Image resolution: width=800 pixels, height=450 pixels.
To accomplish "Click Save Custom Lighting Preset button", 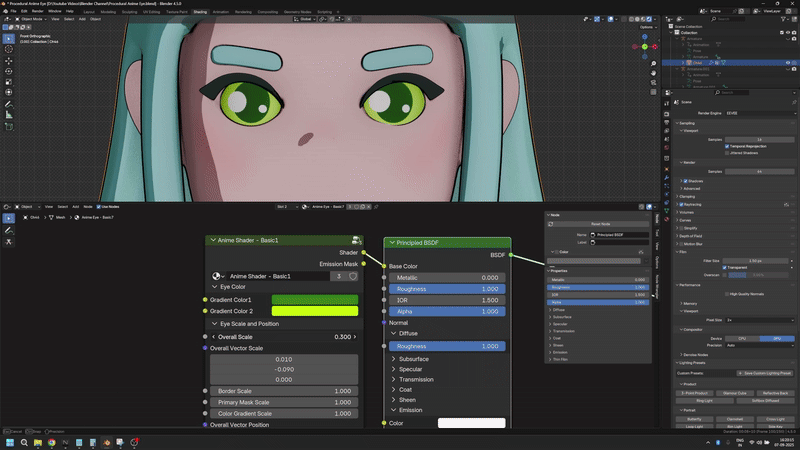I will (x=765, y=373).
